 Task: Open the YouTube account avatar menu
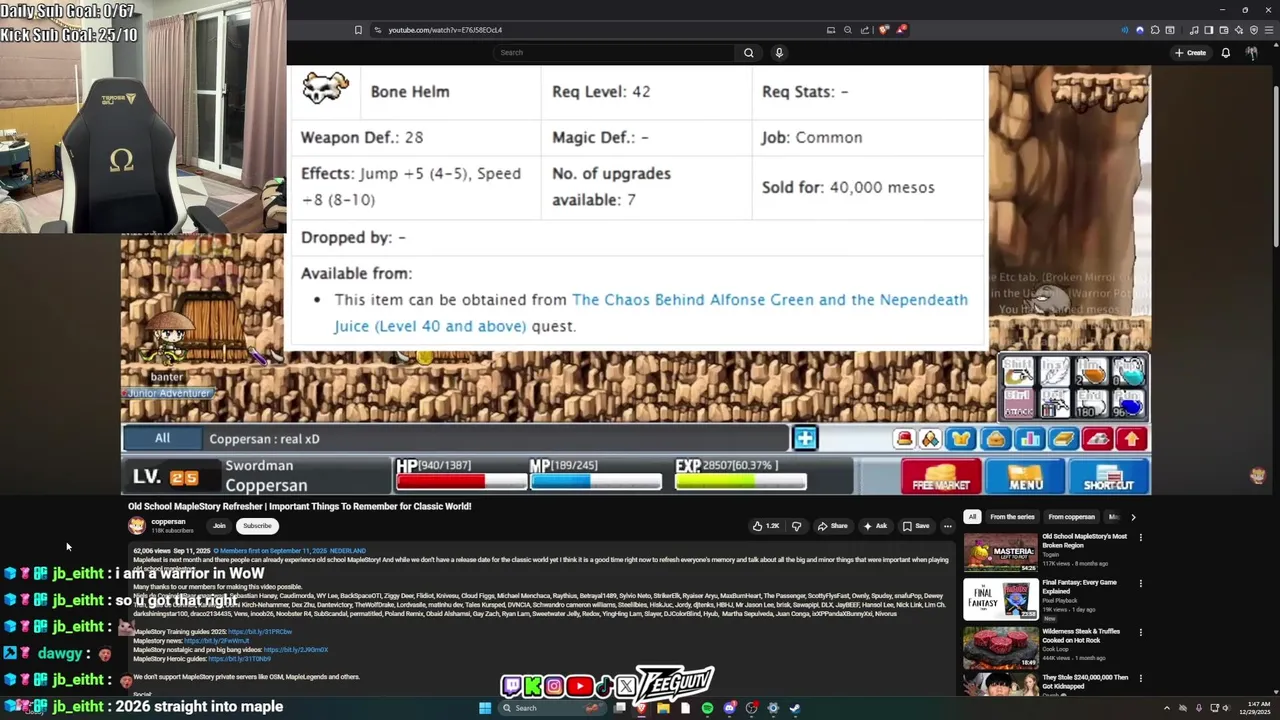[1251, 52]
